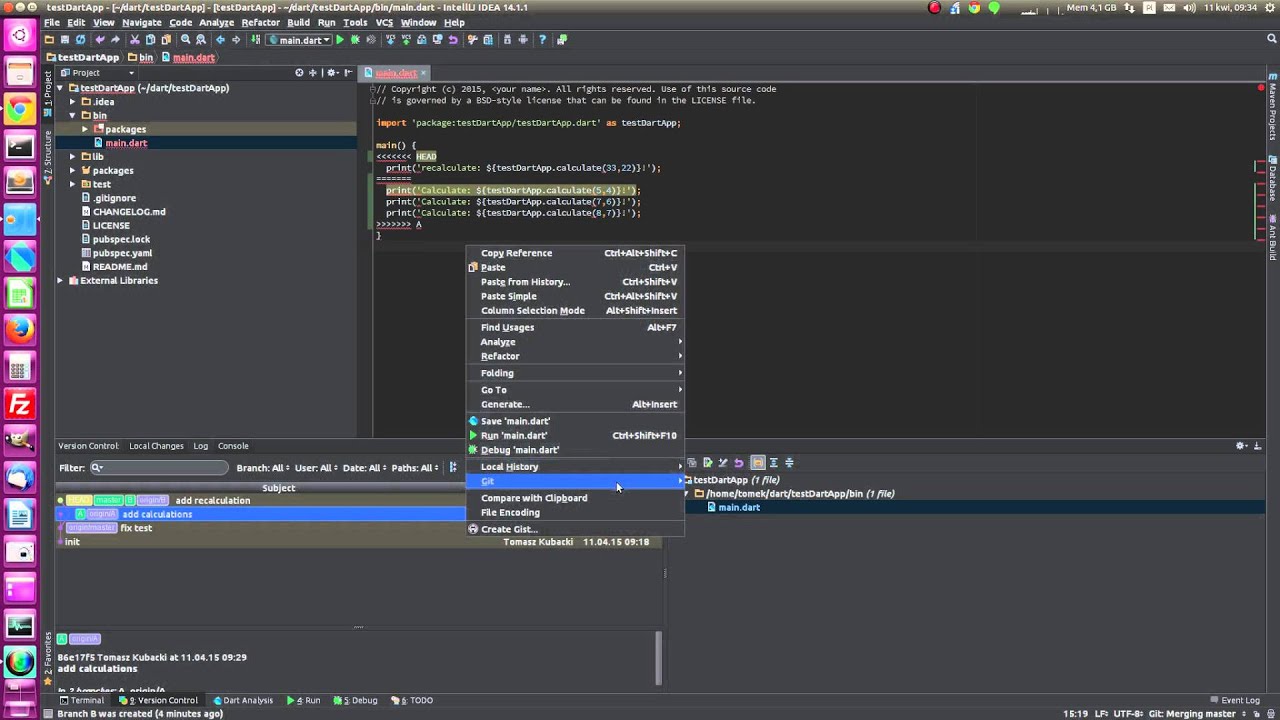
Task: Click the Paste toolbar icon
Action: coord(166,40)
